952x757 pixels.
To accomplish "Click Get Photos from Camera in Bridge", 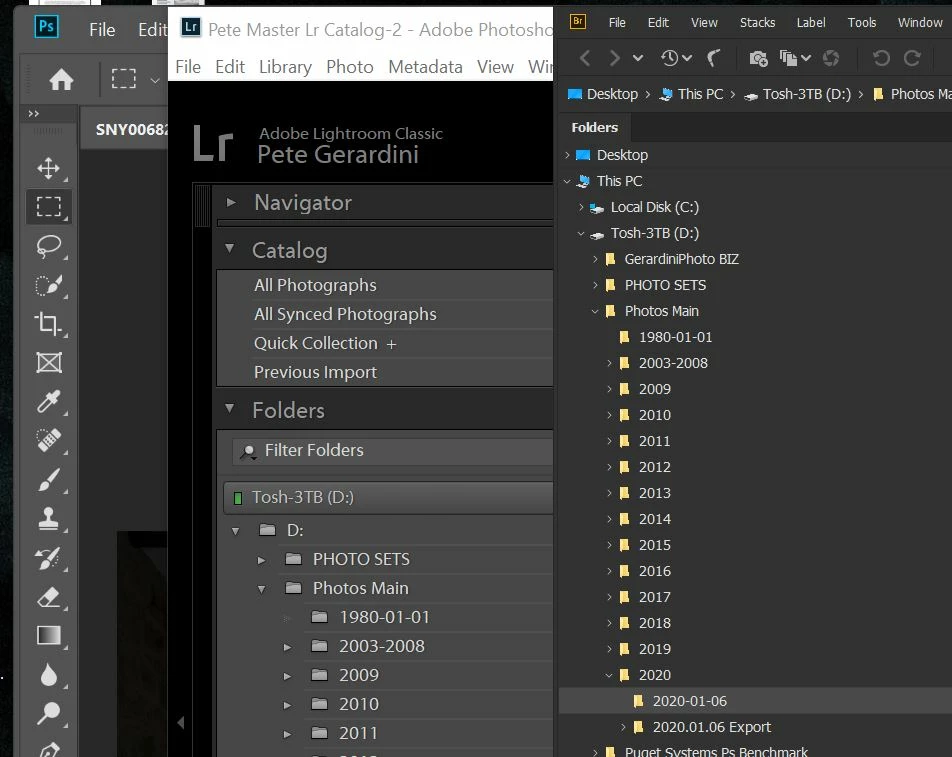I will click(x=758, y=58).
